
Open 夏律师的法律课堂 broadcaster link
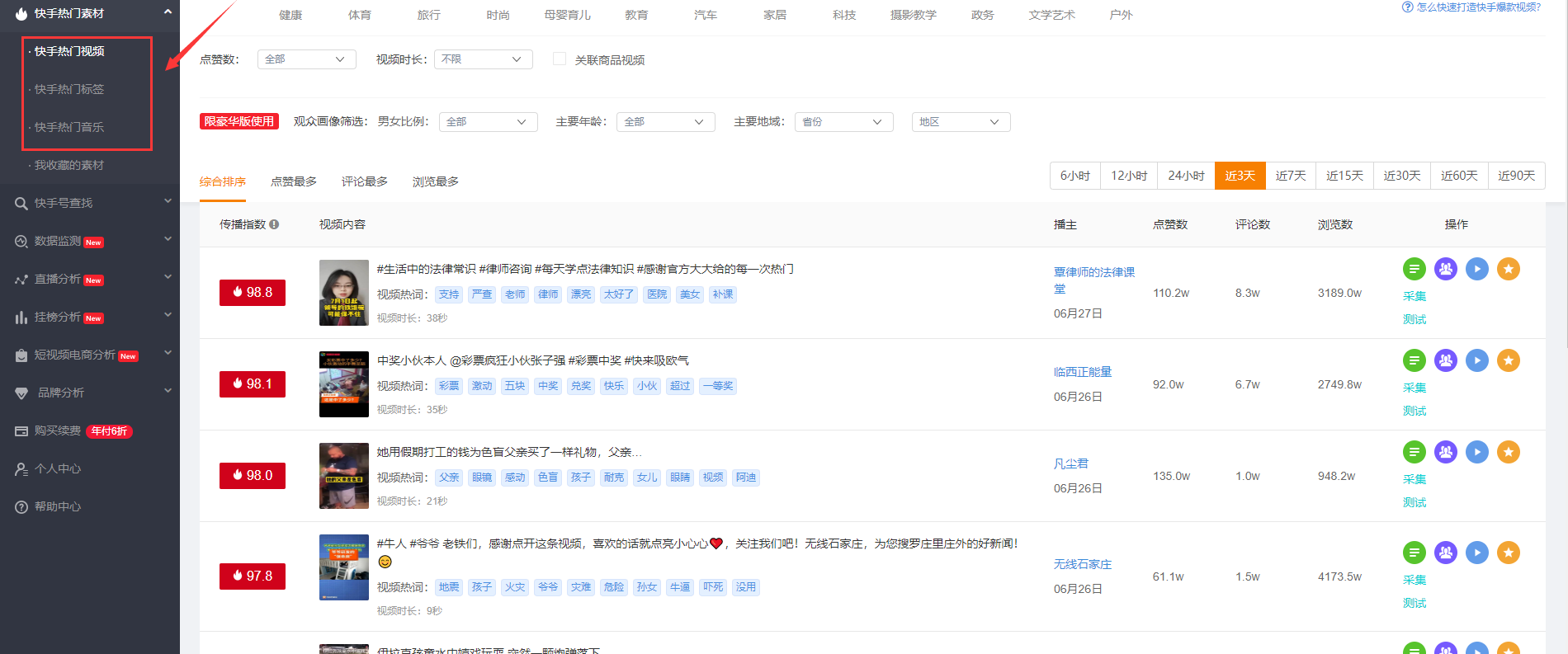(x=1093, y=280)
